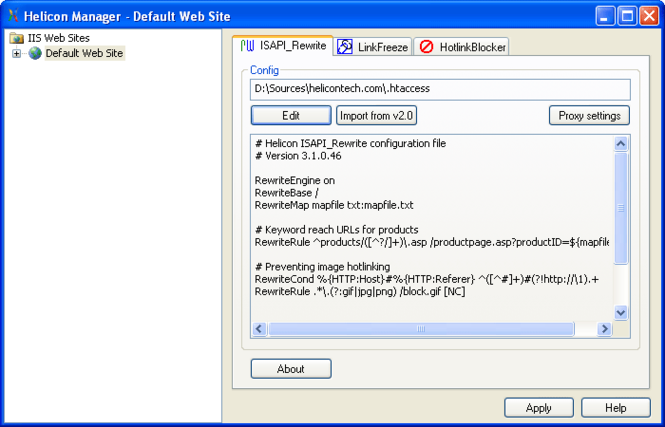This screenshot has height=427, width=665.
Task: Minimize the Helicon Manager window
Action: tap(605, 16)
